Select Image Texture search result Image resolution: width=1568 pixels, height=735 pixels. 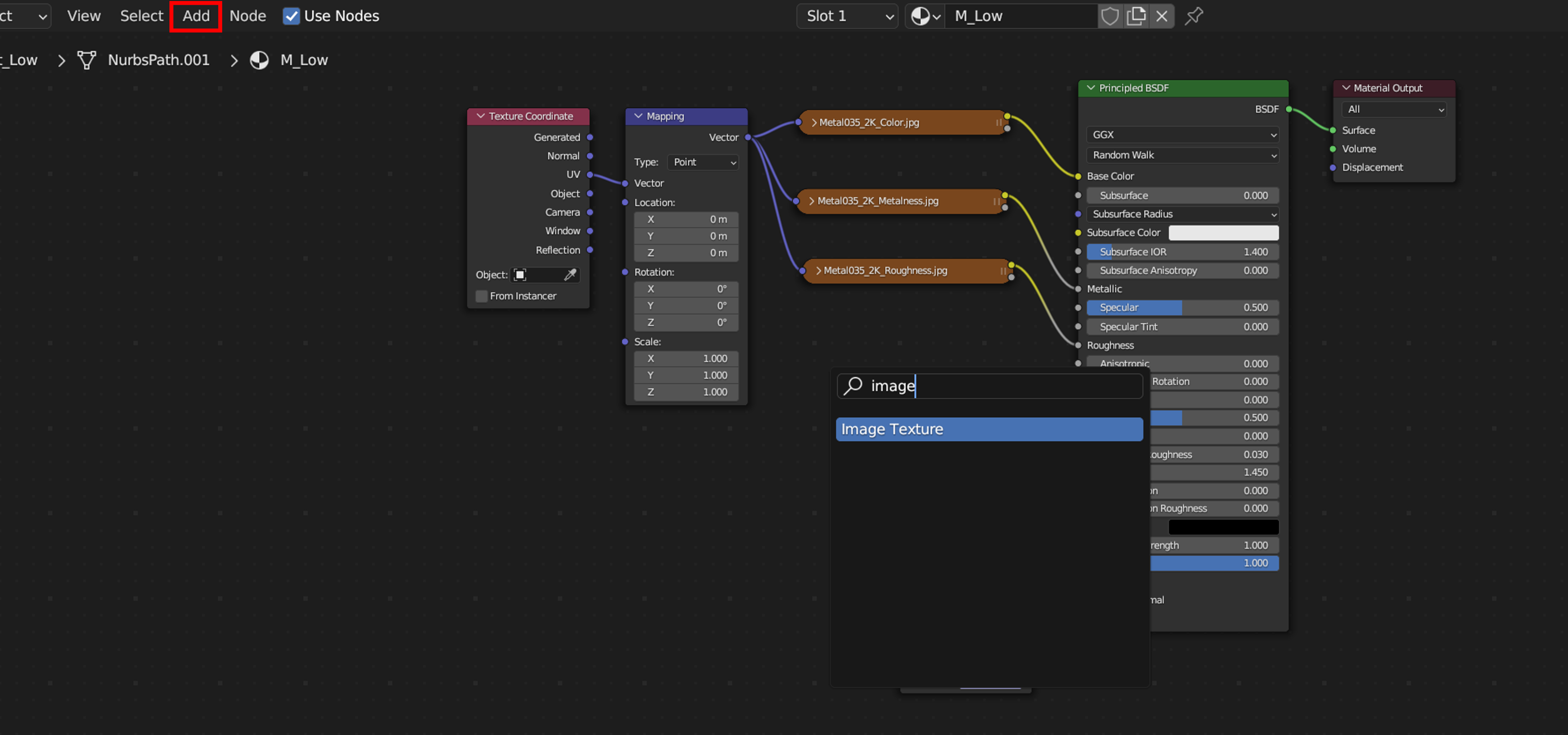click(989, 429)
